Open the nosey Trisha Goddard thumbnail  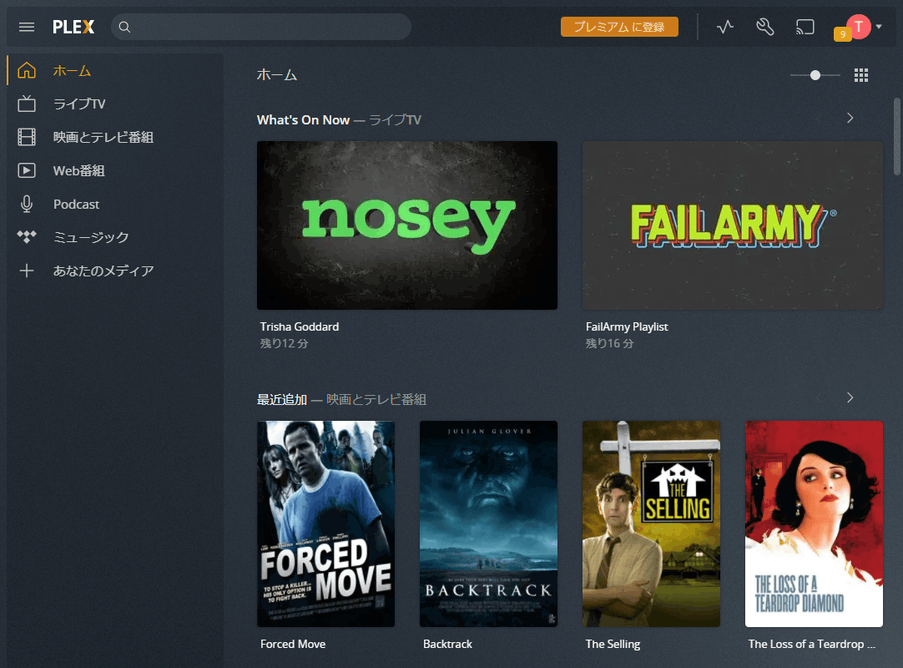[x=407, y=225]
